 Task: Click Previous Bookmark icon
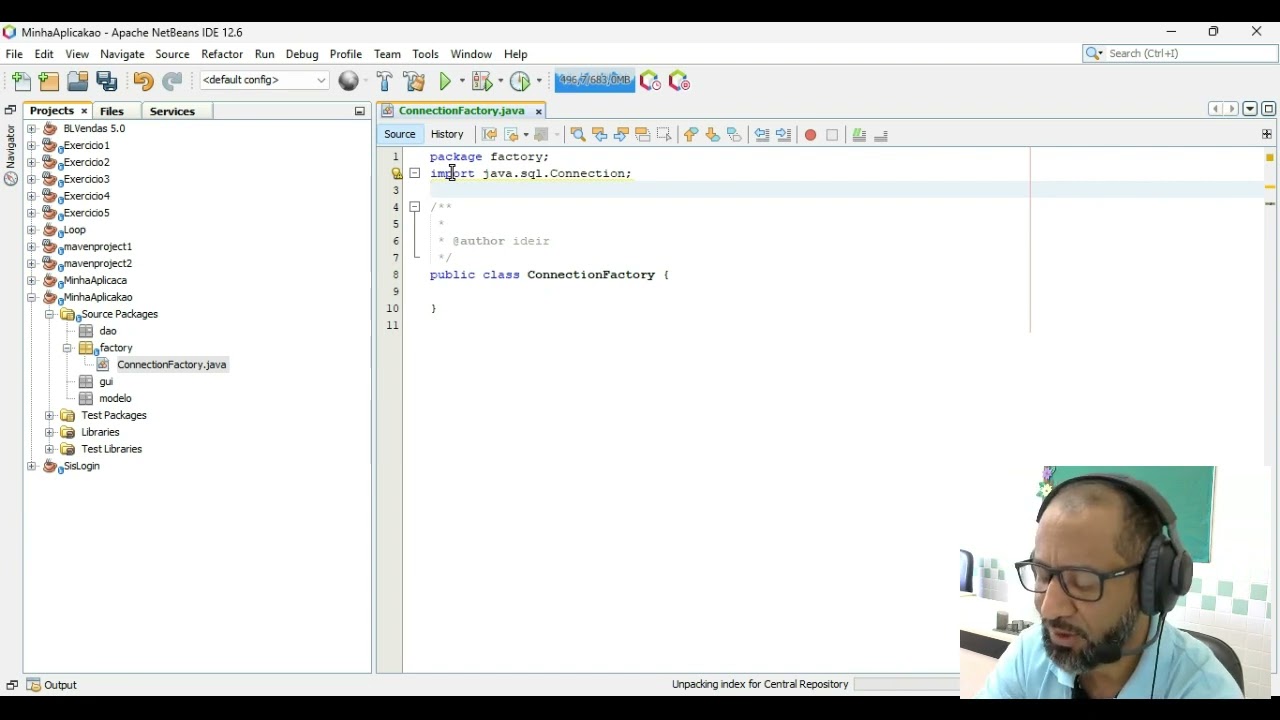691,135
